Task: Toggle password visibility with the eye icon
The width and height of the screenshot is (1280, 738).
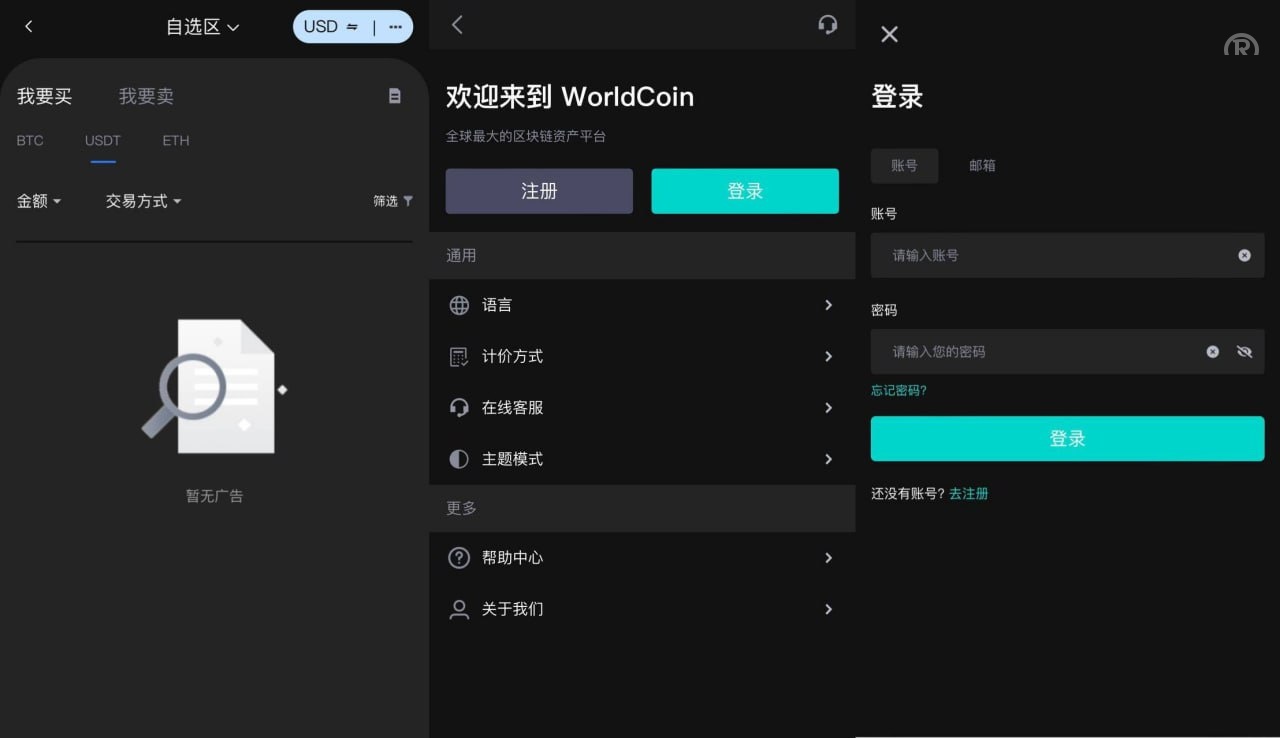Action: coord(1244,351)
